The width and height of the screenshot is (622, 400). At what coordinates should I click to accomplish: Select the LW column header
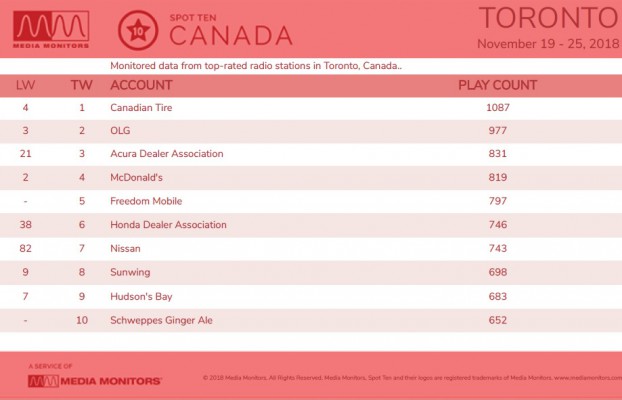click(25, 85)
